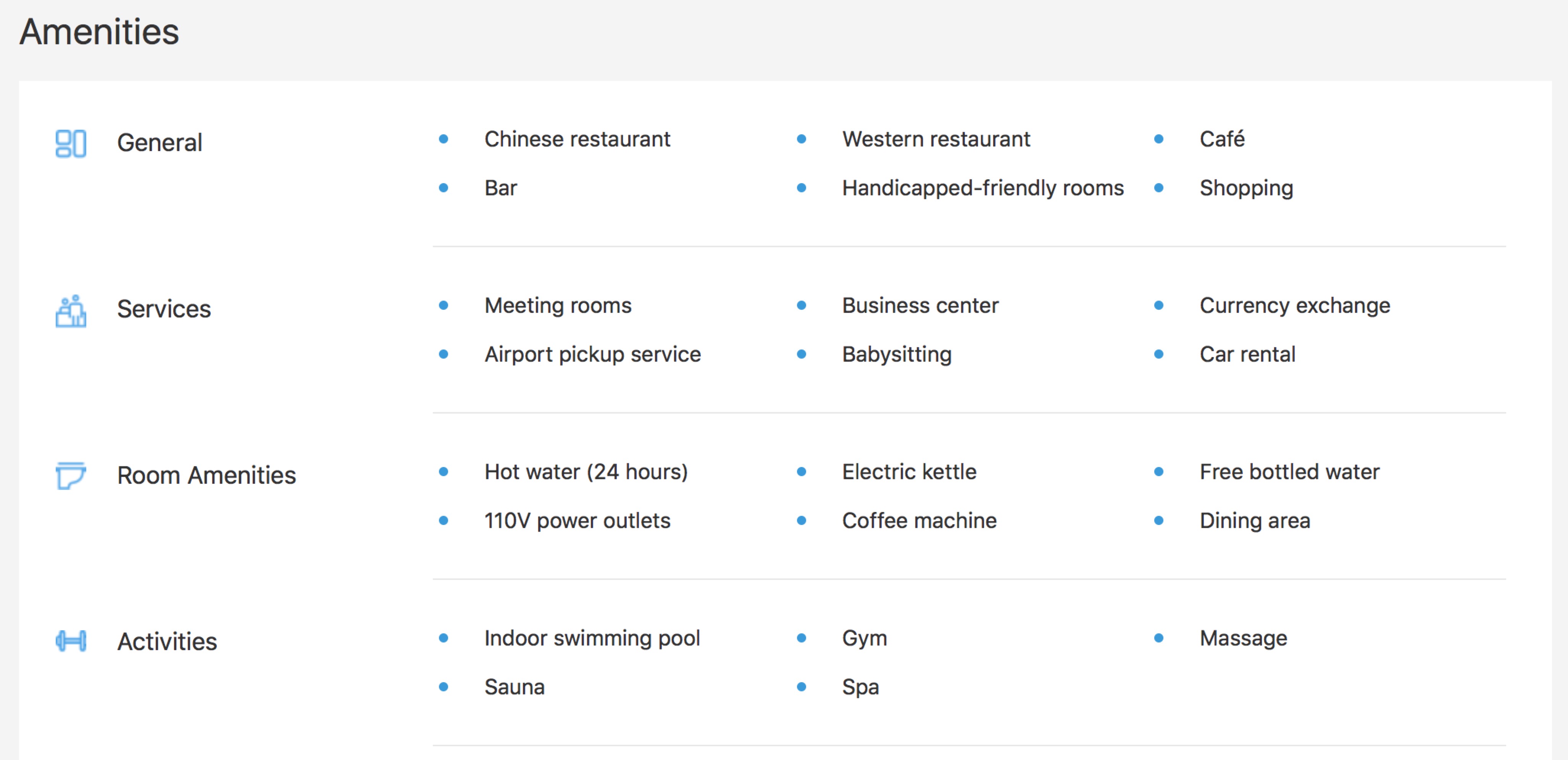Click the General category grid icon
The height and width of the screenshot is (760, 1568).
(71, 143)
